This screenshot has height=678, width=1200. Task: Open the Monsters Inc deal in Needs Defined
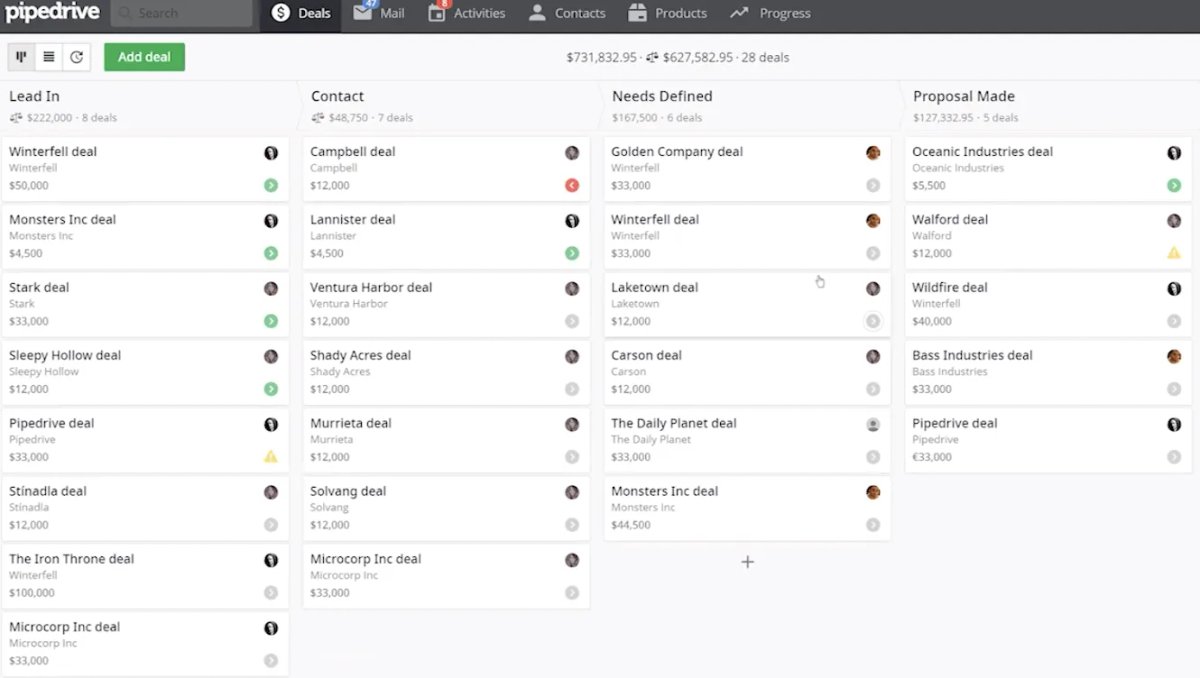747,509
